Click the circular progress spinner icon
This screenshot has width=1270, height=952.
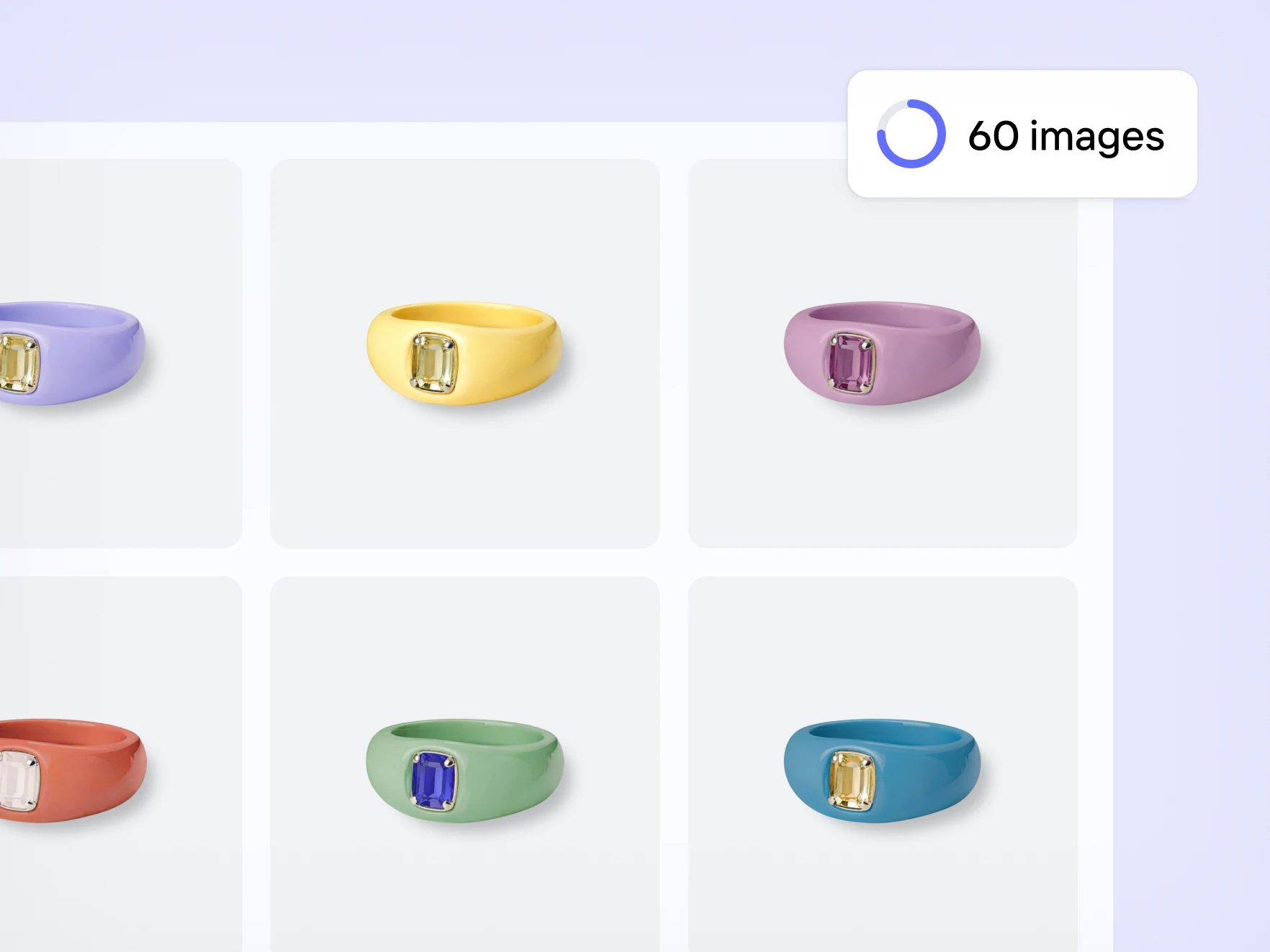[x=911, y=134]
